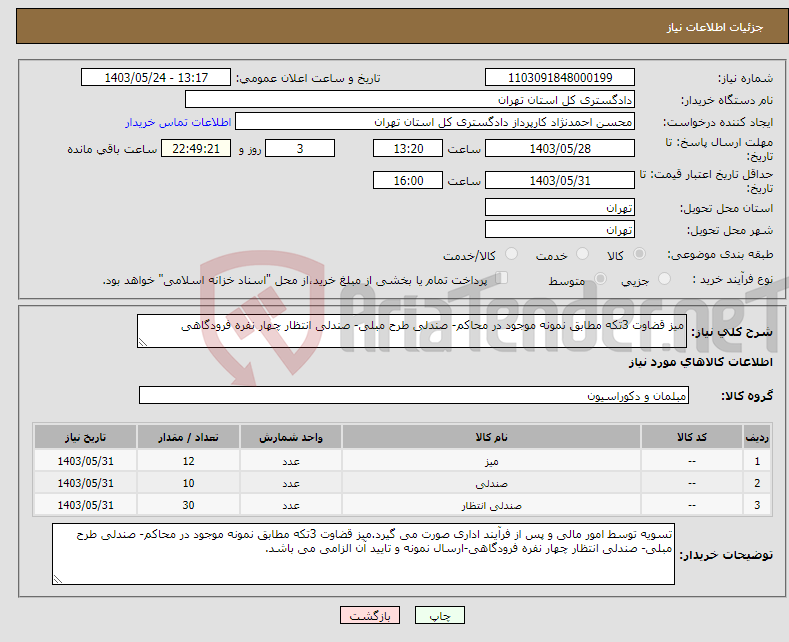Viewport: 789px width, 642px height.
Task: Click the buyer organization name field
Action: 410,100
